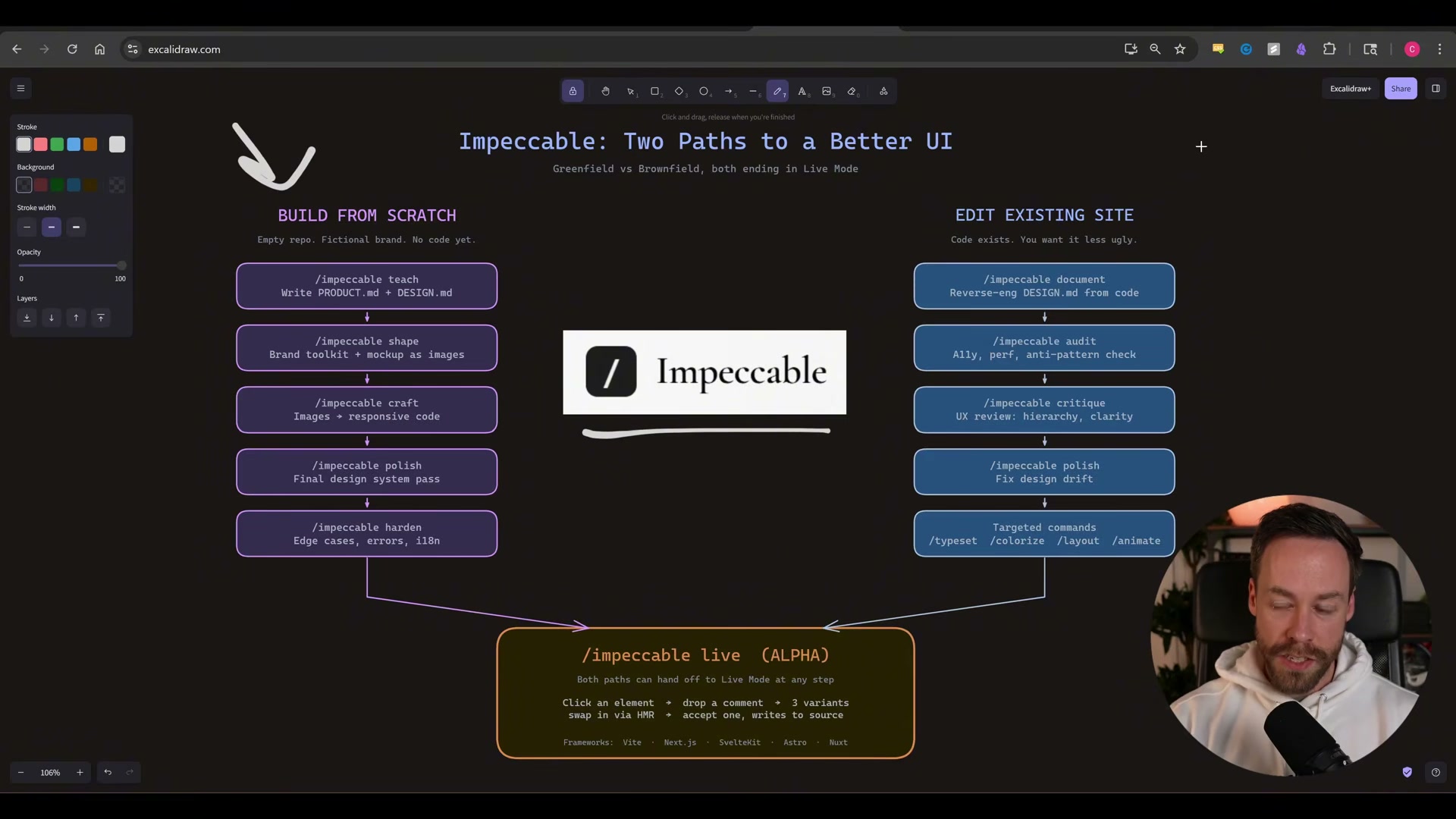
Task: Select the Diamond shape tool
Action: (x=679, y=91)
